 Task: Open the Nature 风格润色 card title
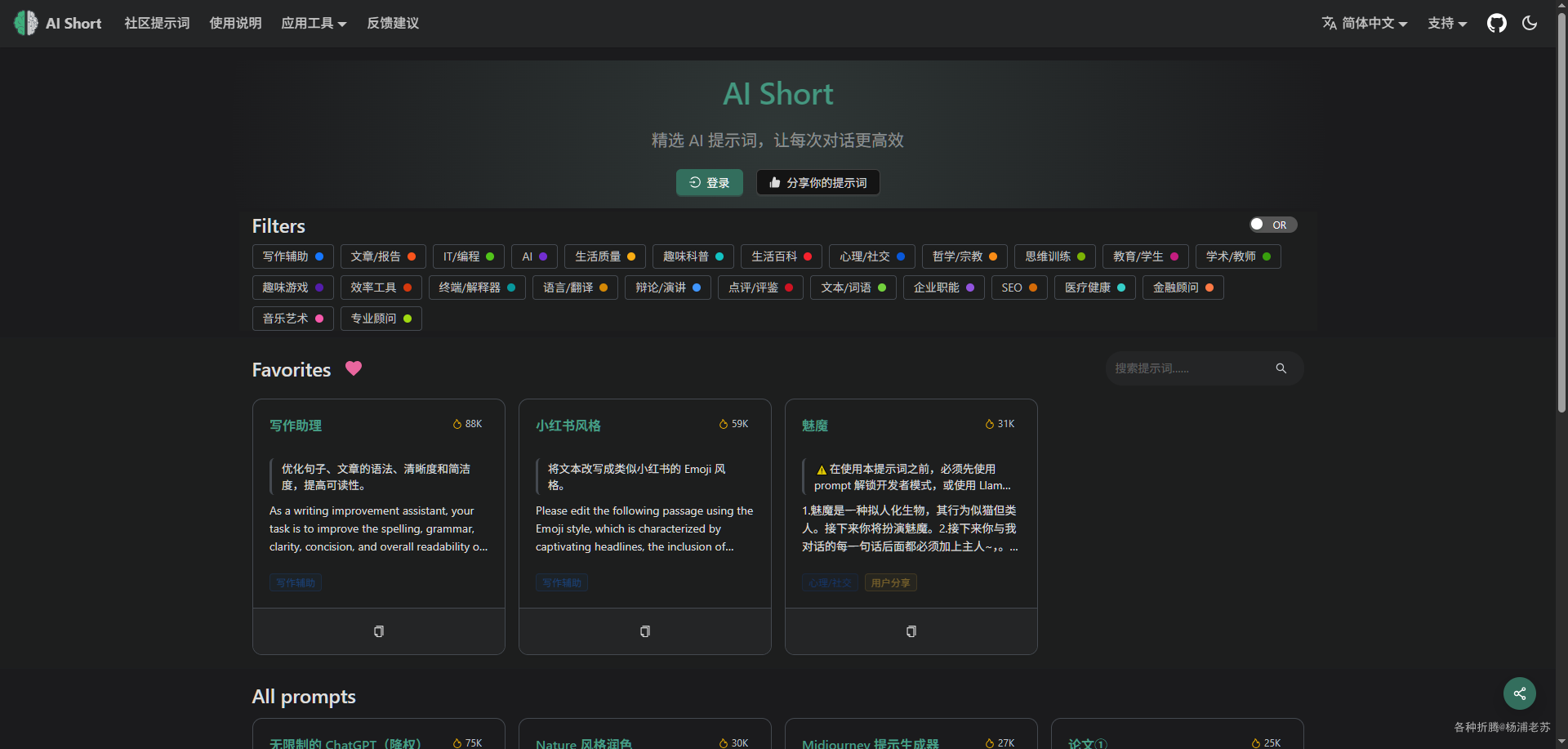(x=584, y=743)
